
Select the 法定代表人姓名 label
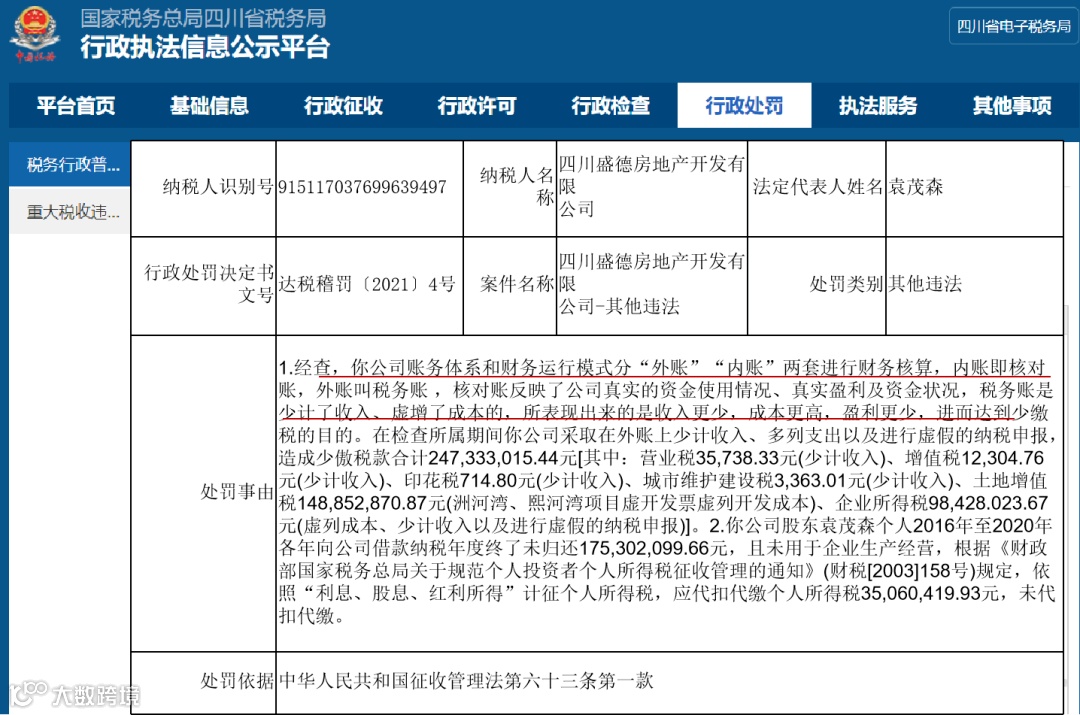click(818, 187)
